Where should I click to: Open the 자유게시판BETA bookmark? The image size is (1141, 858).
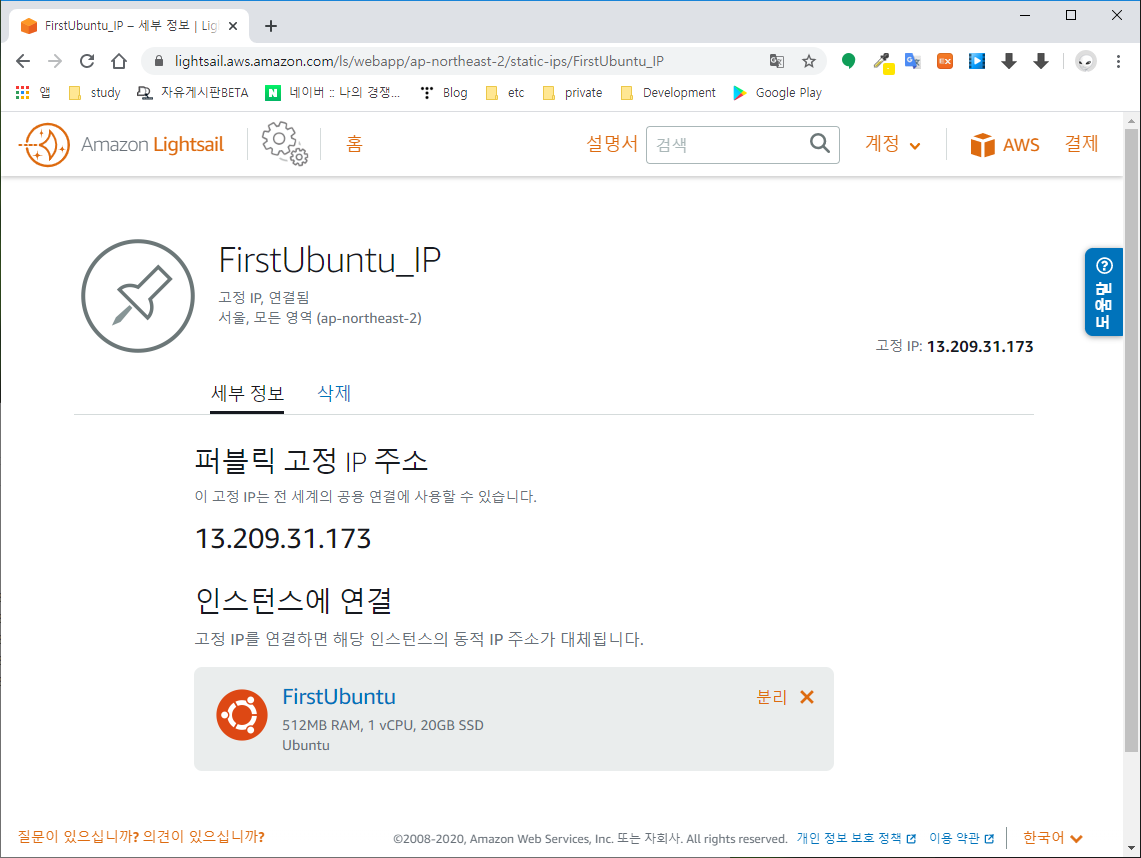click(194, 92)
